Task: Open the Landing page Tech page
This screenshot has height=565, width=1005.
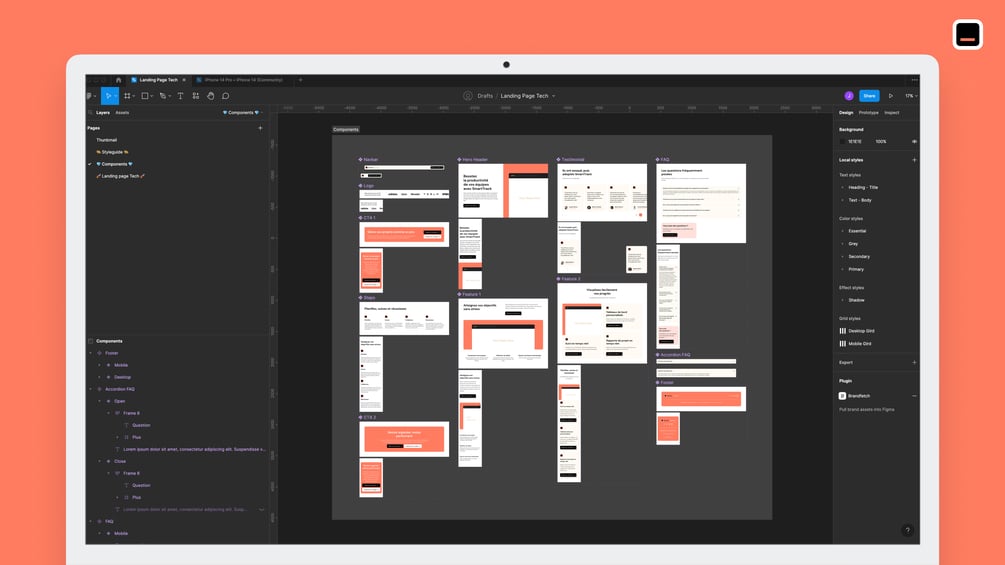Action: pyautogui.click(x=120, y=176)
